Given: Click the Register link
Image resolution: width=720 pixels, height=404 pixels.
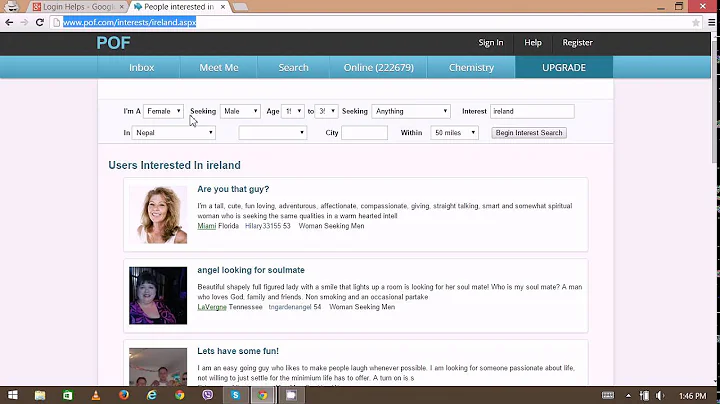Looking at the screenshot, I should [577, 43].
